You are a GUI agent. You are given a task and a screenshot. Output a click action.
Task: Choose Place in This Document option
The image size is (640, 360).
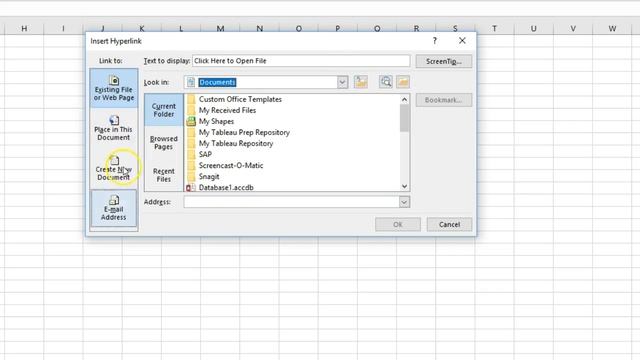(x=114, y=128)
